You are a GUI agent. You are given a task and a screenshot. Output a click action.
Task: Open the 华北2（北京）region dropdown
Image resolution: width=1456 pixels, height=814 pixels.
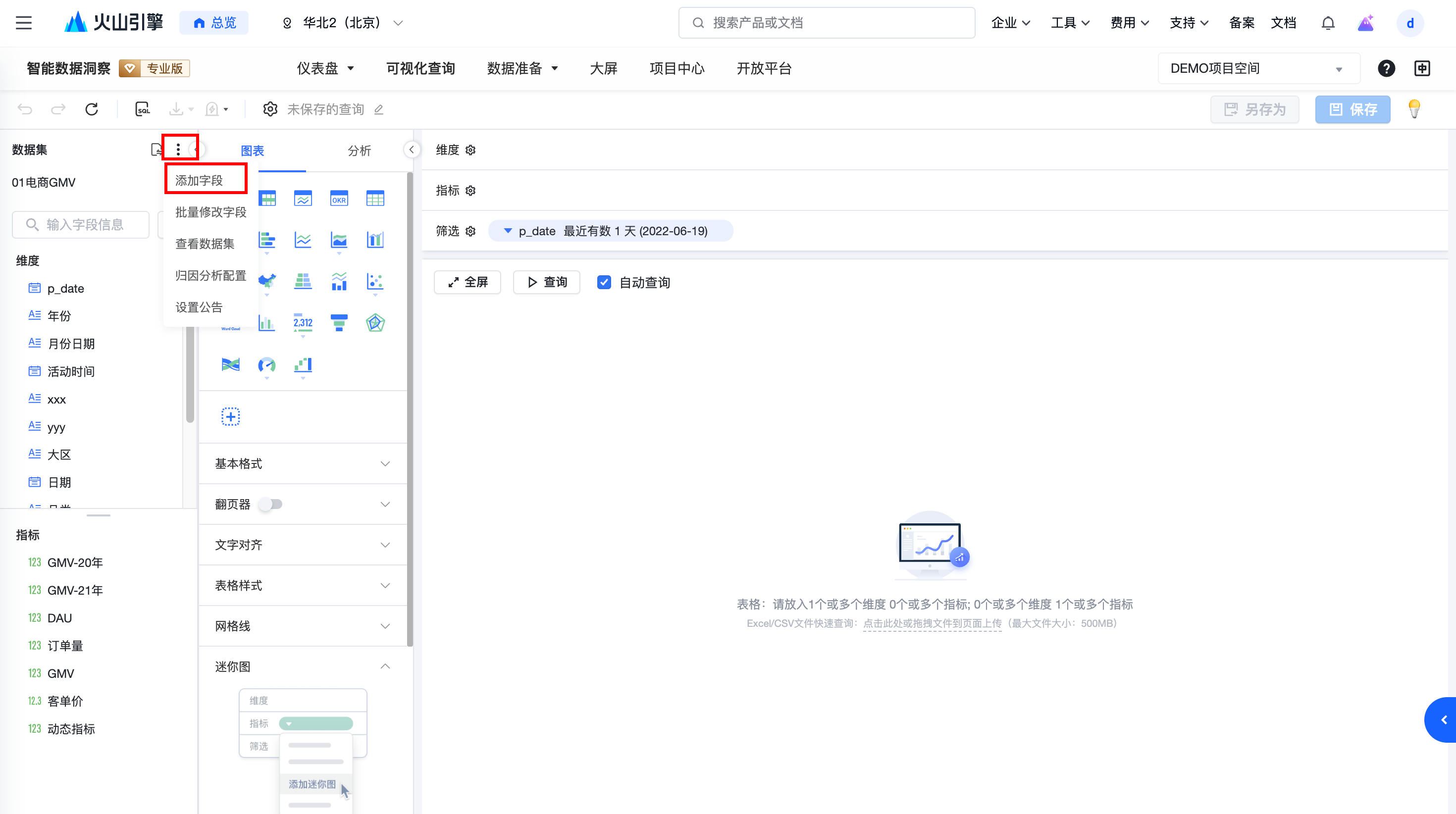342,23
